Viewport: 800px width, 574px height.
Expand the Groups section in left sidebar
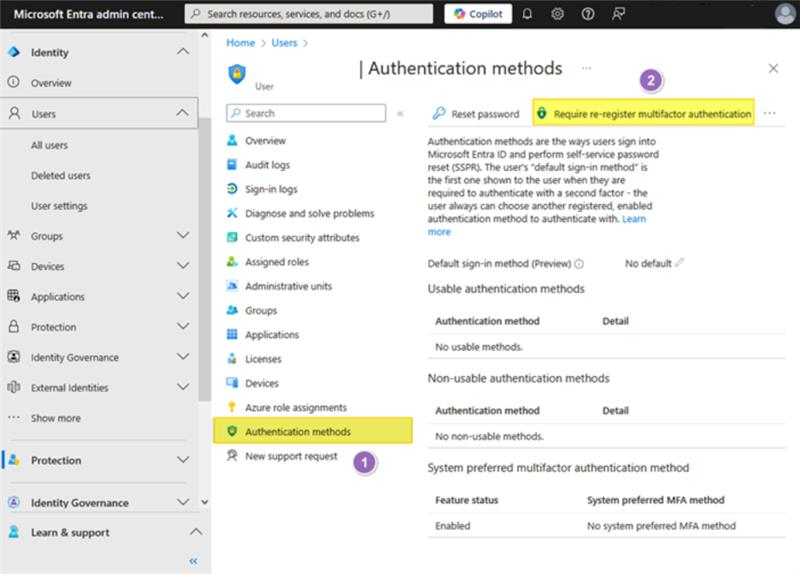point(183,235)
